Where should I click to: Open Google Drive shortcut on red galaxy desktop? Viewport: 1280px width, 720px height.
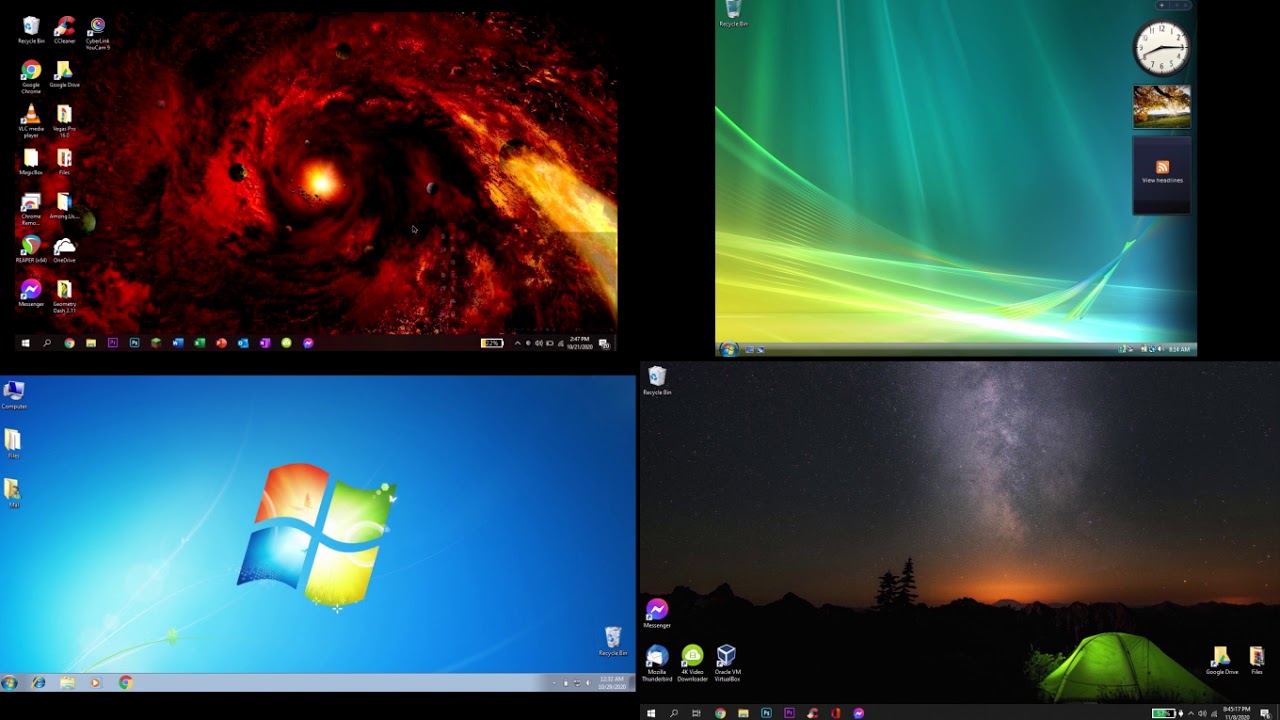coord(64,74)
